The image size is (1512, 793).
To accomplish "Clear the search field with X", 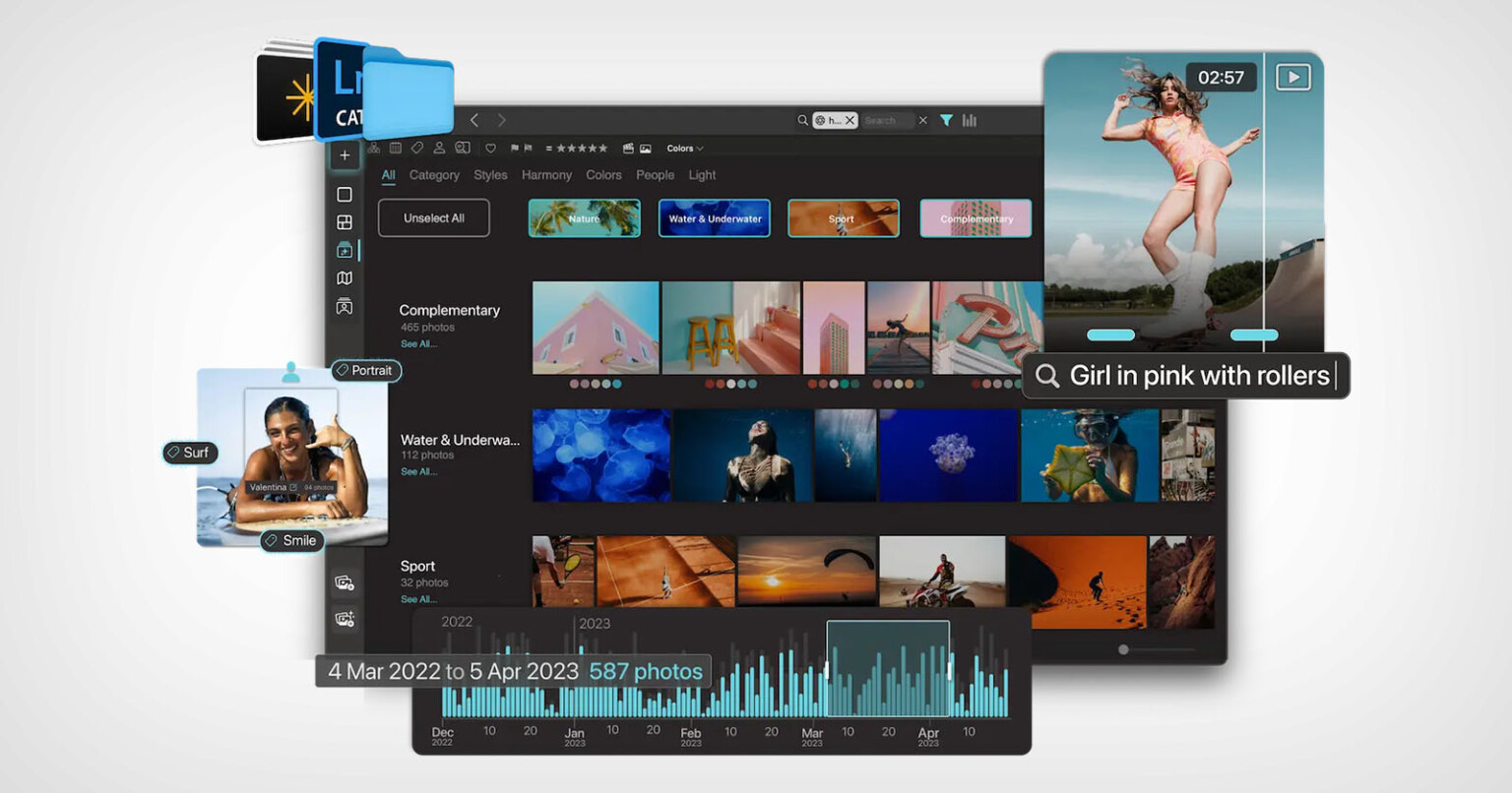I will 922,120.
